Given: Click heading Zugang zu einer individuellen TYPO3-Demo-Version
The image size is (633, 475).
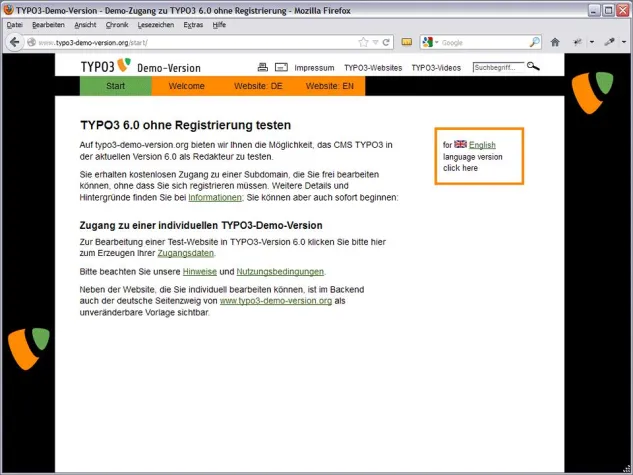Looking at the screenshot, I should pos(201,225).
